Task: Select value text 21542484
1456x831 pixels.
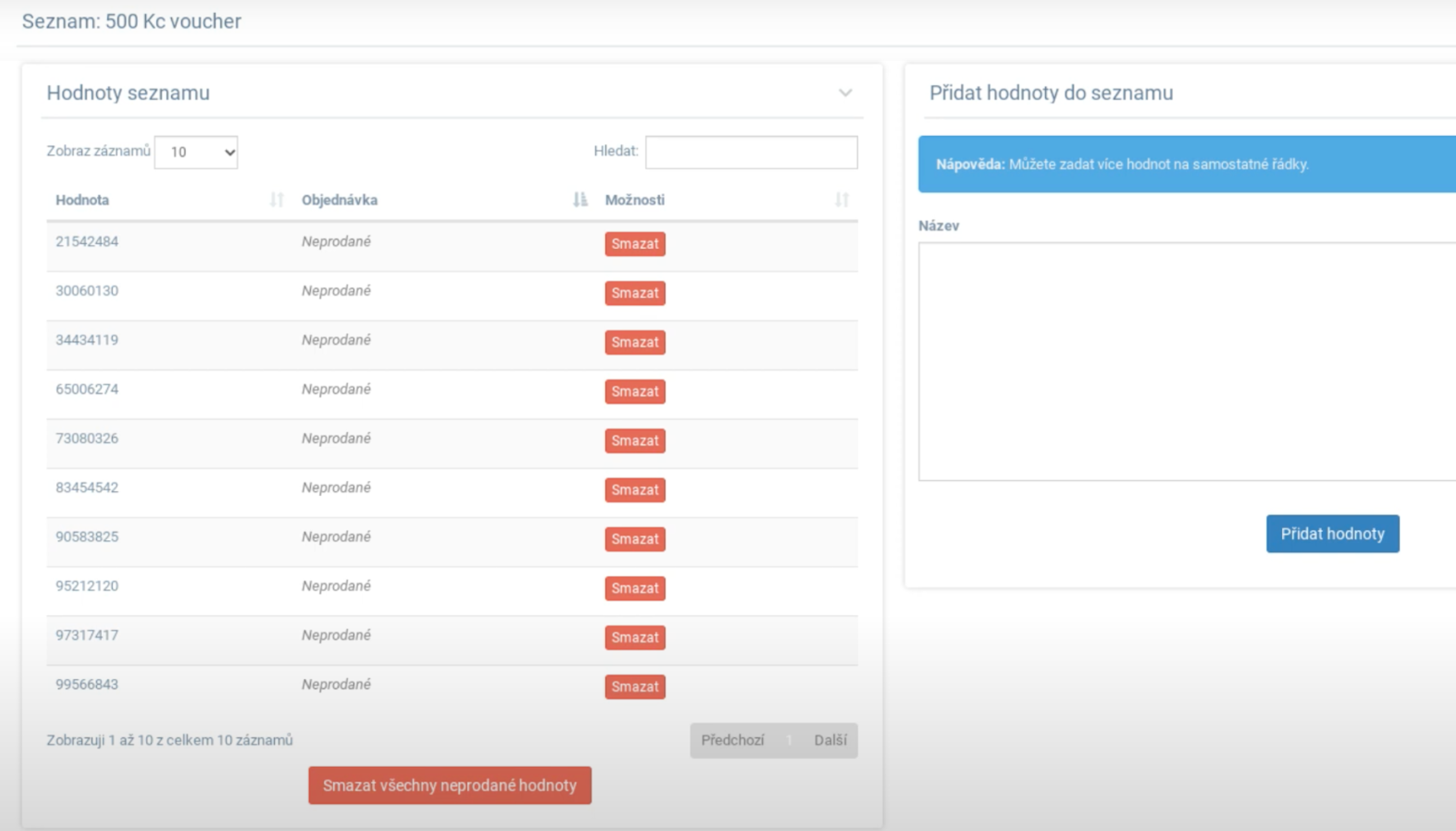Action: (87, 241)
